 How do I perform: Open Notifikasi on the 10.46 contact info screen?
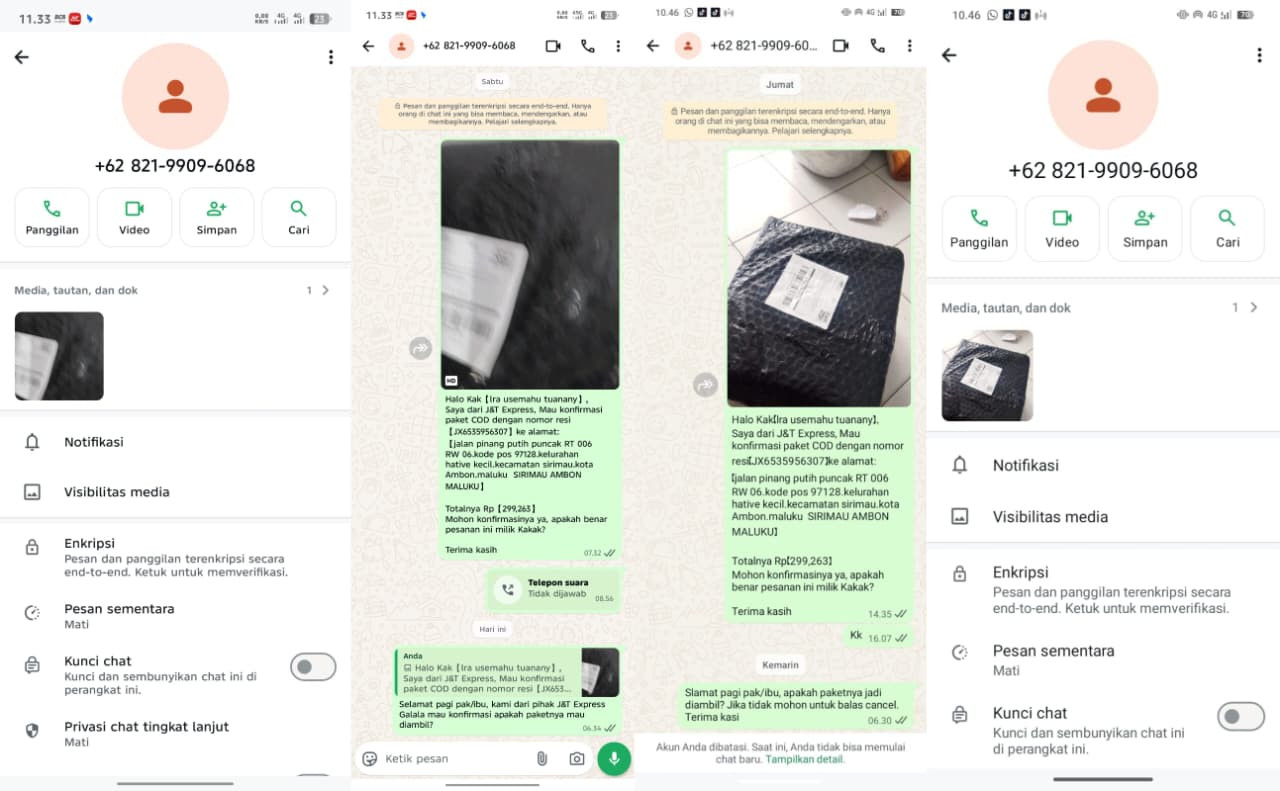(1103, 465)
